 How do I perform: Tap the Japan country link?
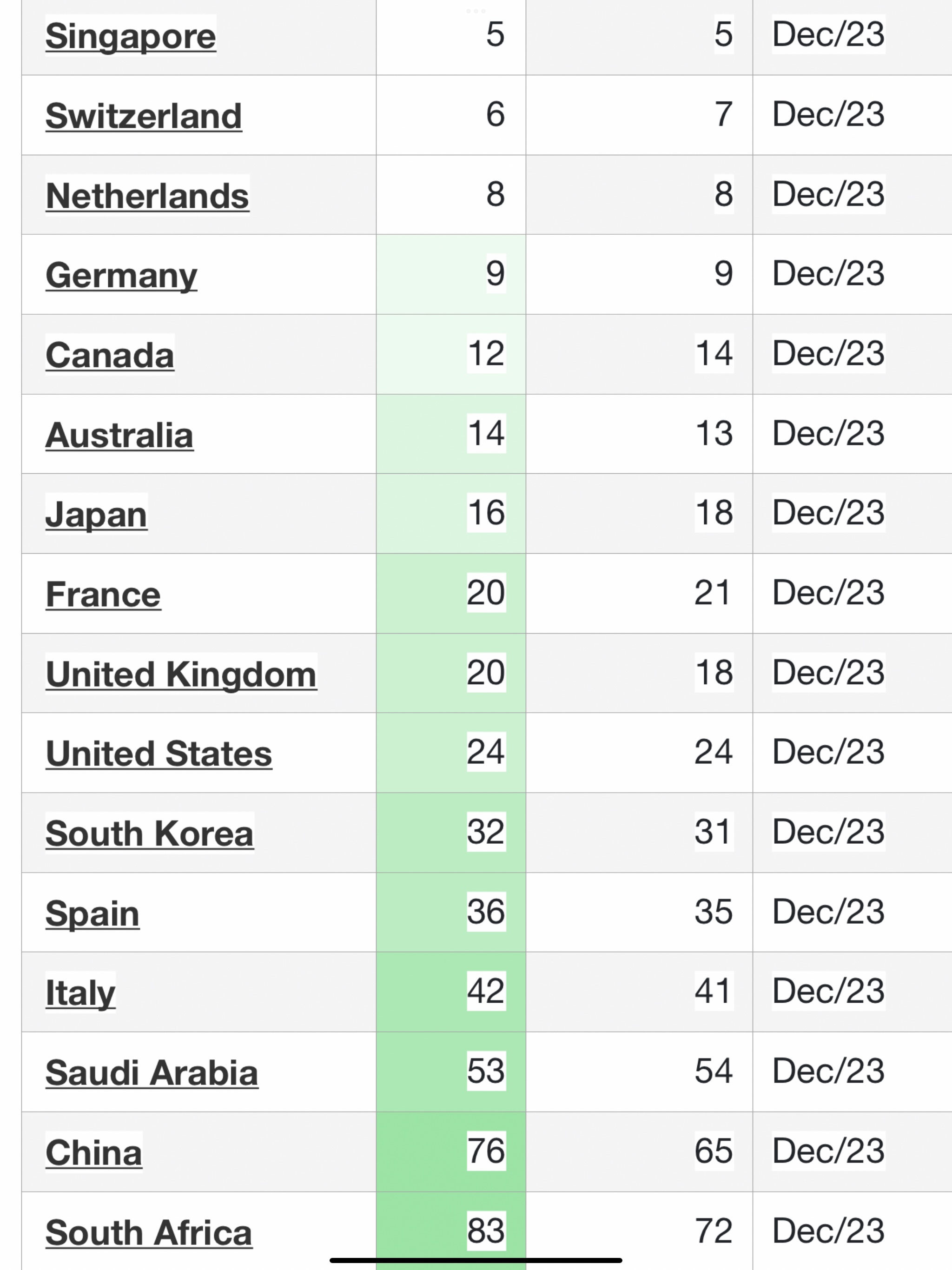tap(97, 514)
